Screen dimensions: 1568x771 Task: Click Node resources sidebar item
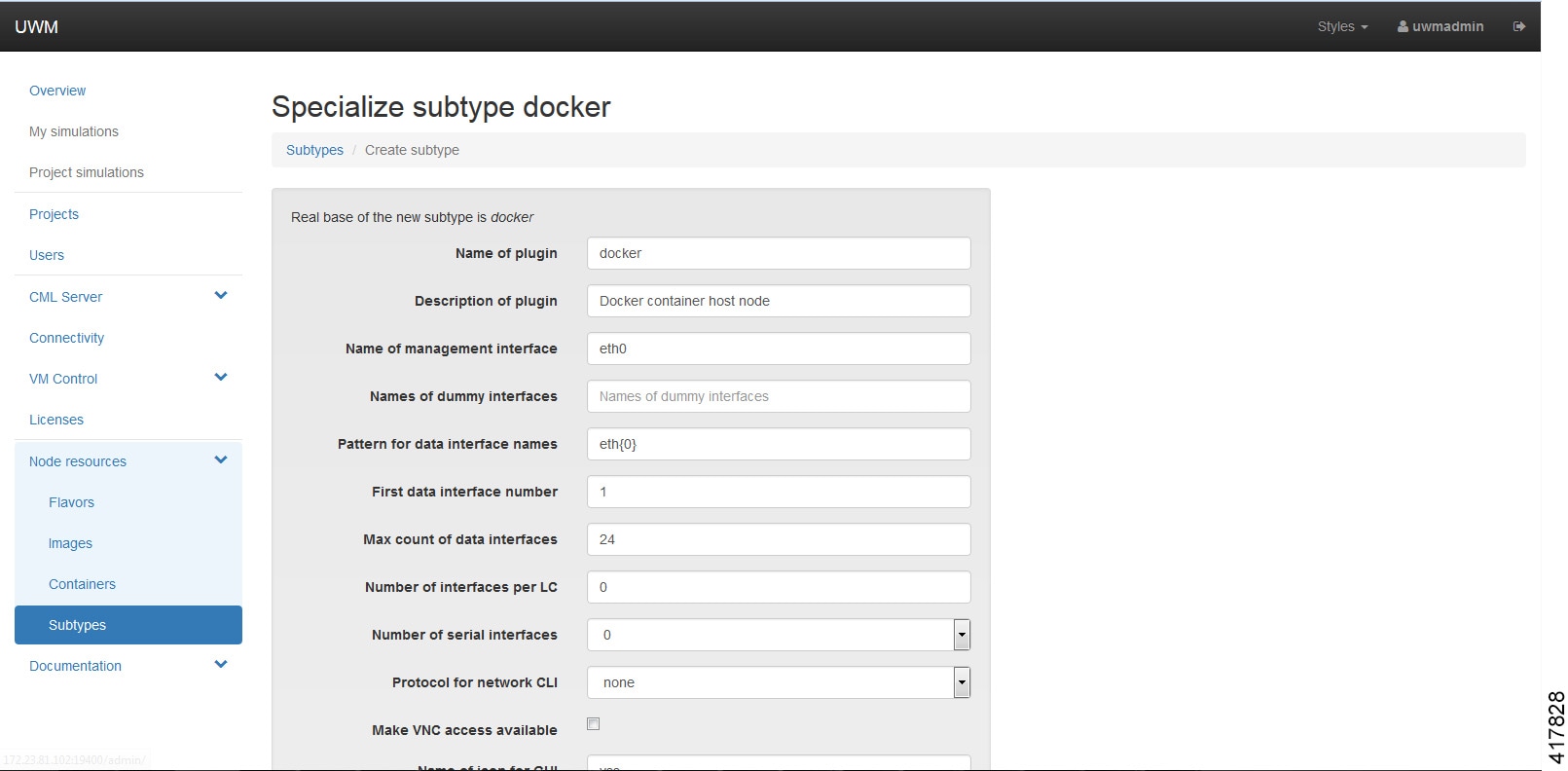click(x=78, y=461)
